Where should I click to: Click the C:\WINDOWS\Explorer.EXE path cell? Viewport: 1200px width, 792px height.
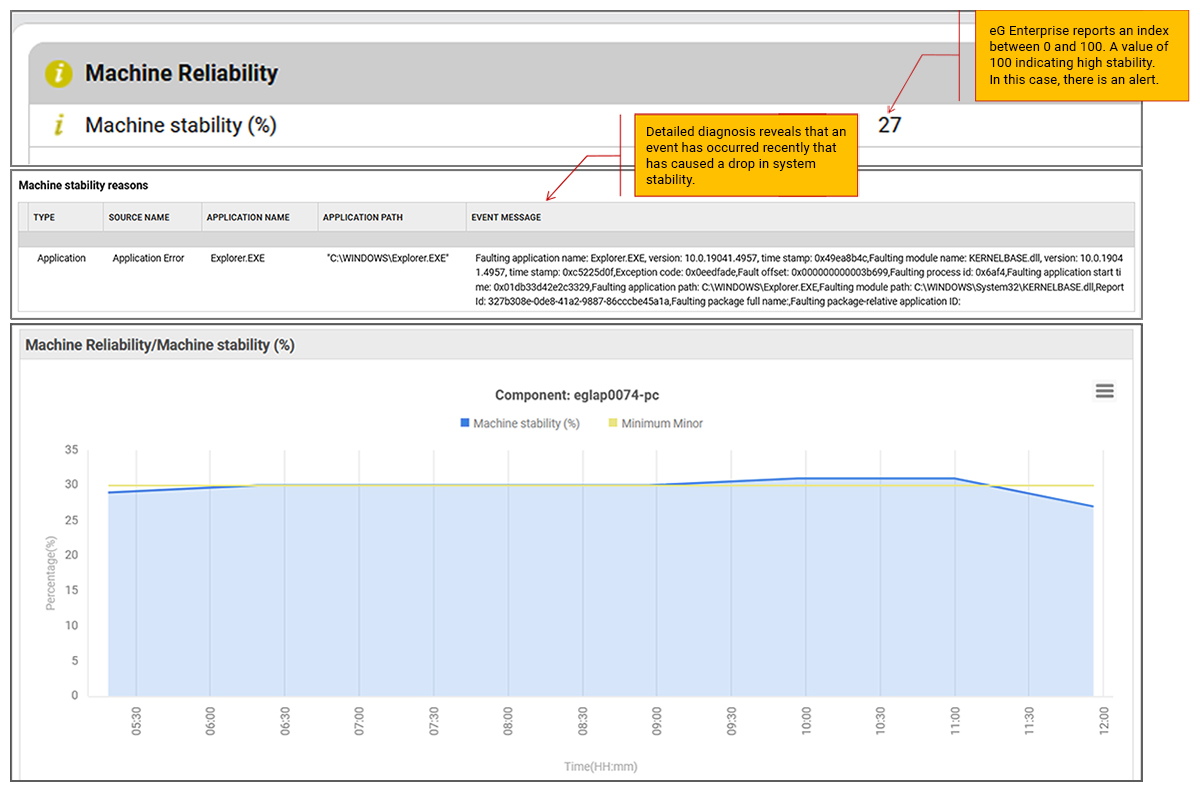pos(388,258)
